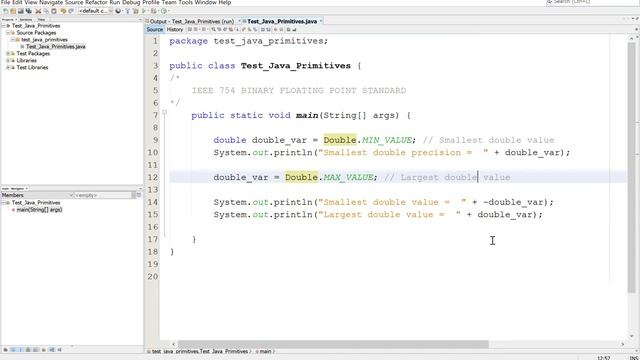Click the Copy toolbar icon

coord(46,11)
